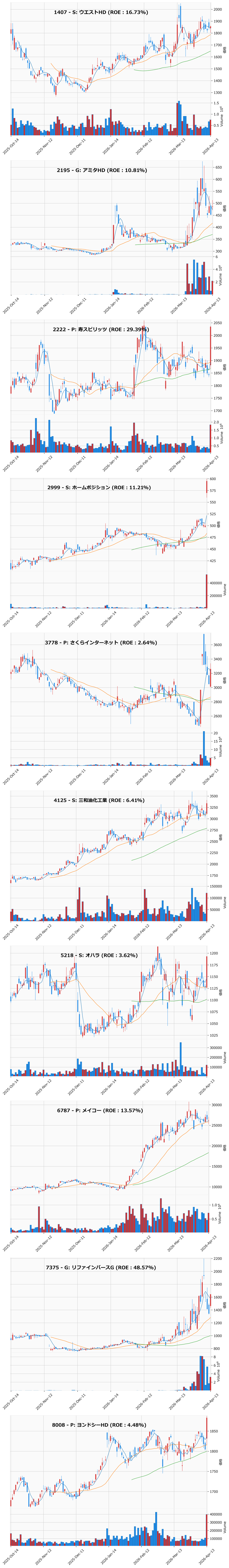
Task: Click the さくらインターネット chart title
Action: pos(100,643)
